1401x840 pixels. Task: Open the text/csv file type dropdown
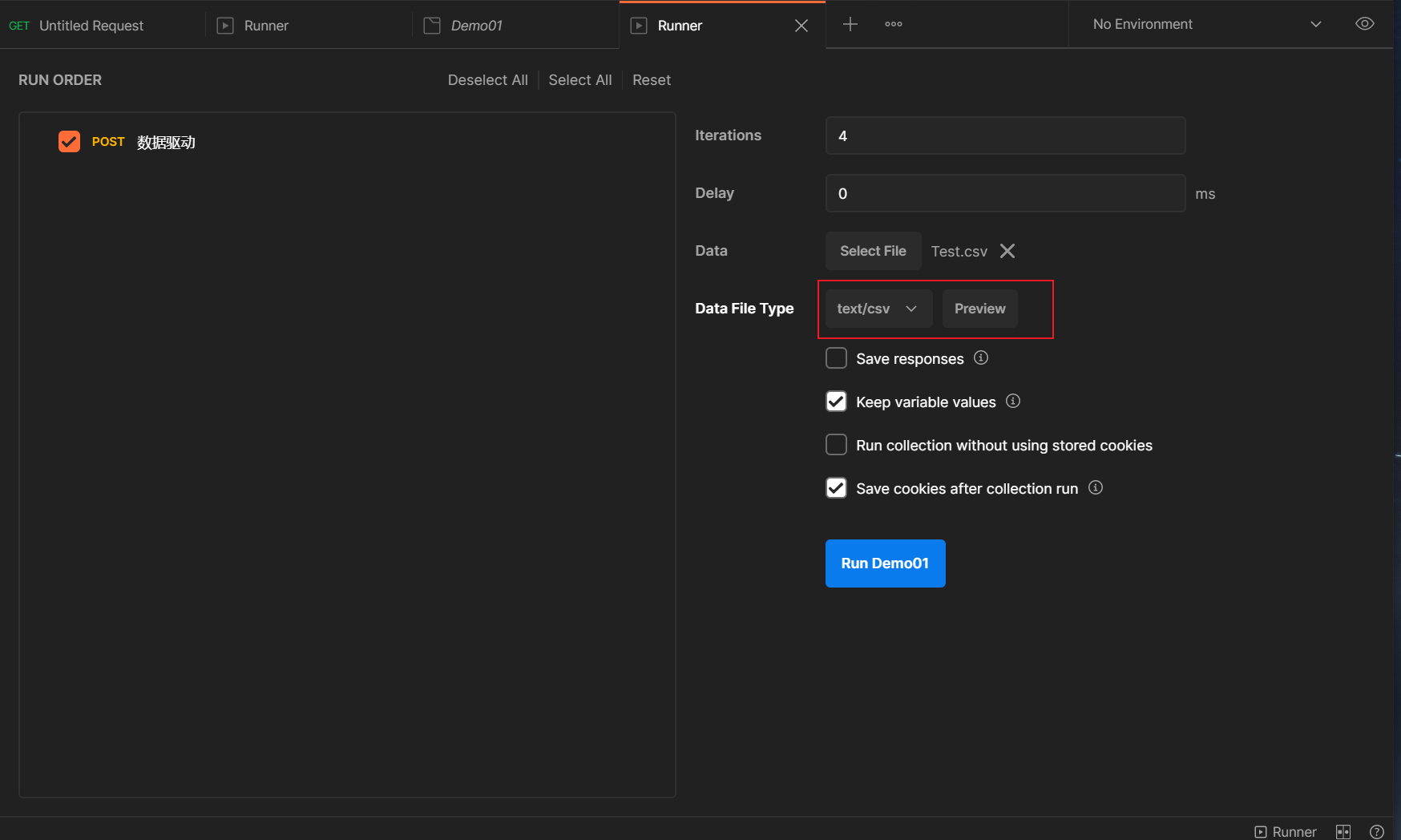878,309
